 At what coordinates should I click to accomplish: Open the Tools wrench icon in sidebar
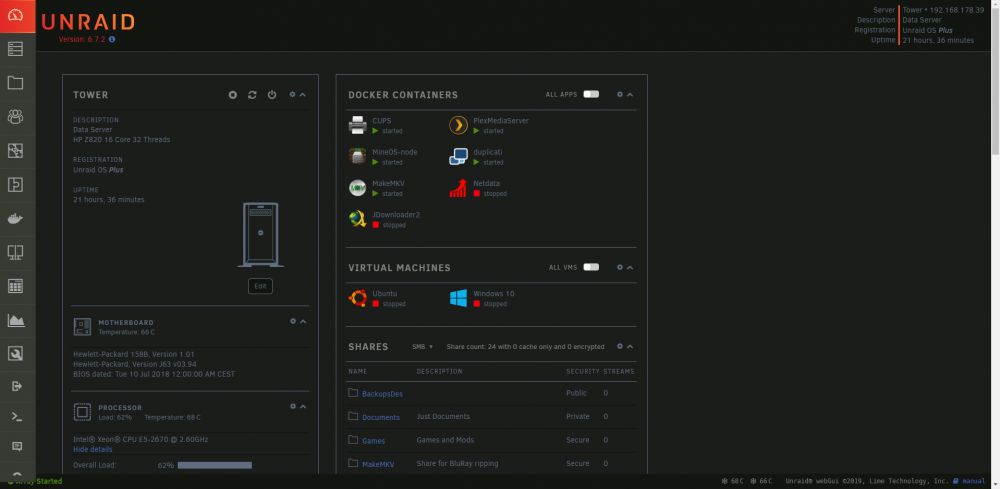point(15,354)
